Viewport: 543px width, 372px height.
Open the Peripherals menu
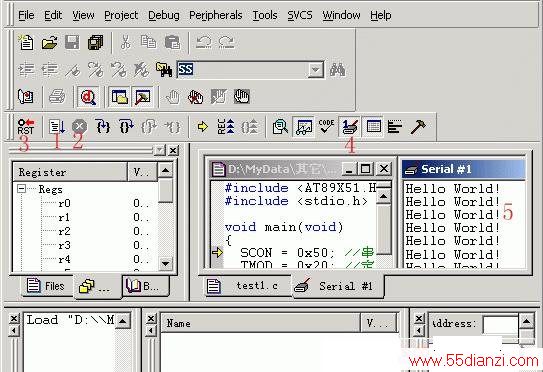(215, 15)
